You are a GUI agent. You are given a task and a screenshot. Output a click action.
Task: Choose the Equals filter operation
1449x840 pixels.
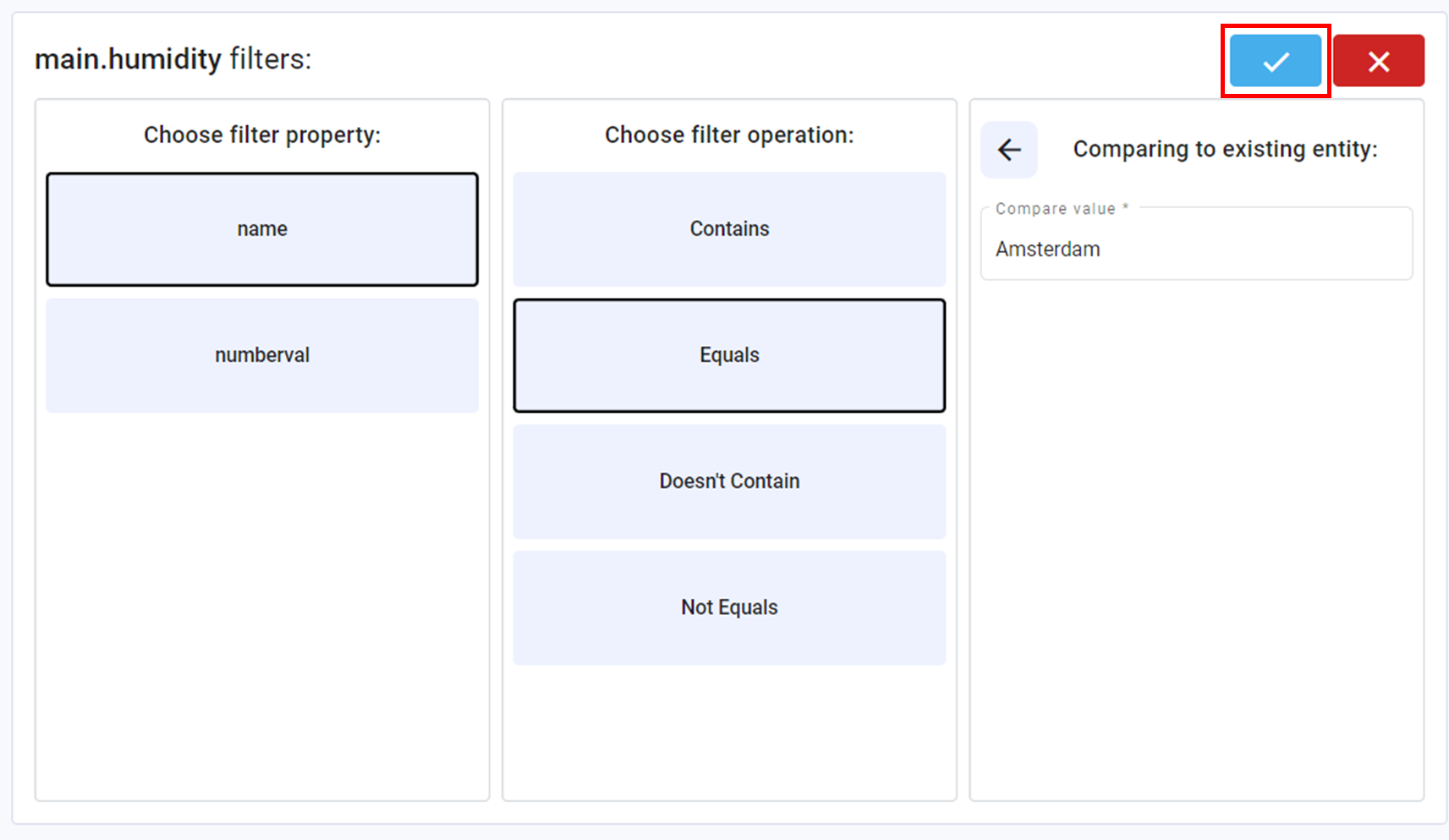point(728,354)
